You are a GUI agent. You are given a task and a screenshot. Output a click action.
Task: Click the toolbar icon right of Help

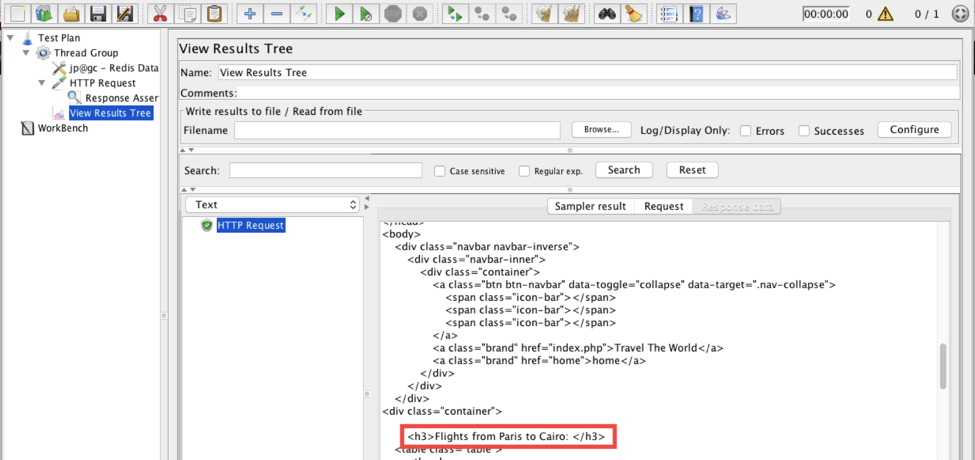coord(723,12)
